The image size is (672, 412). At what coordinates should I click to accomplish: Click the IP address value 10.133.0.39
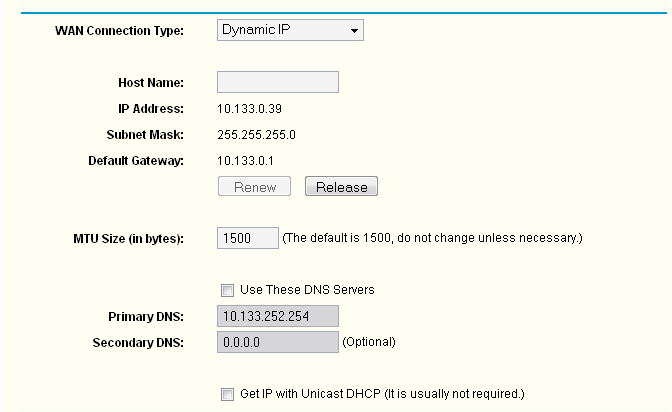(x=248, y=108)
